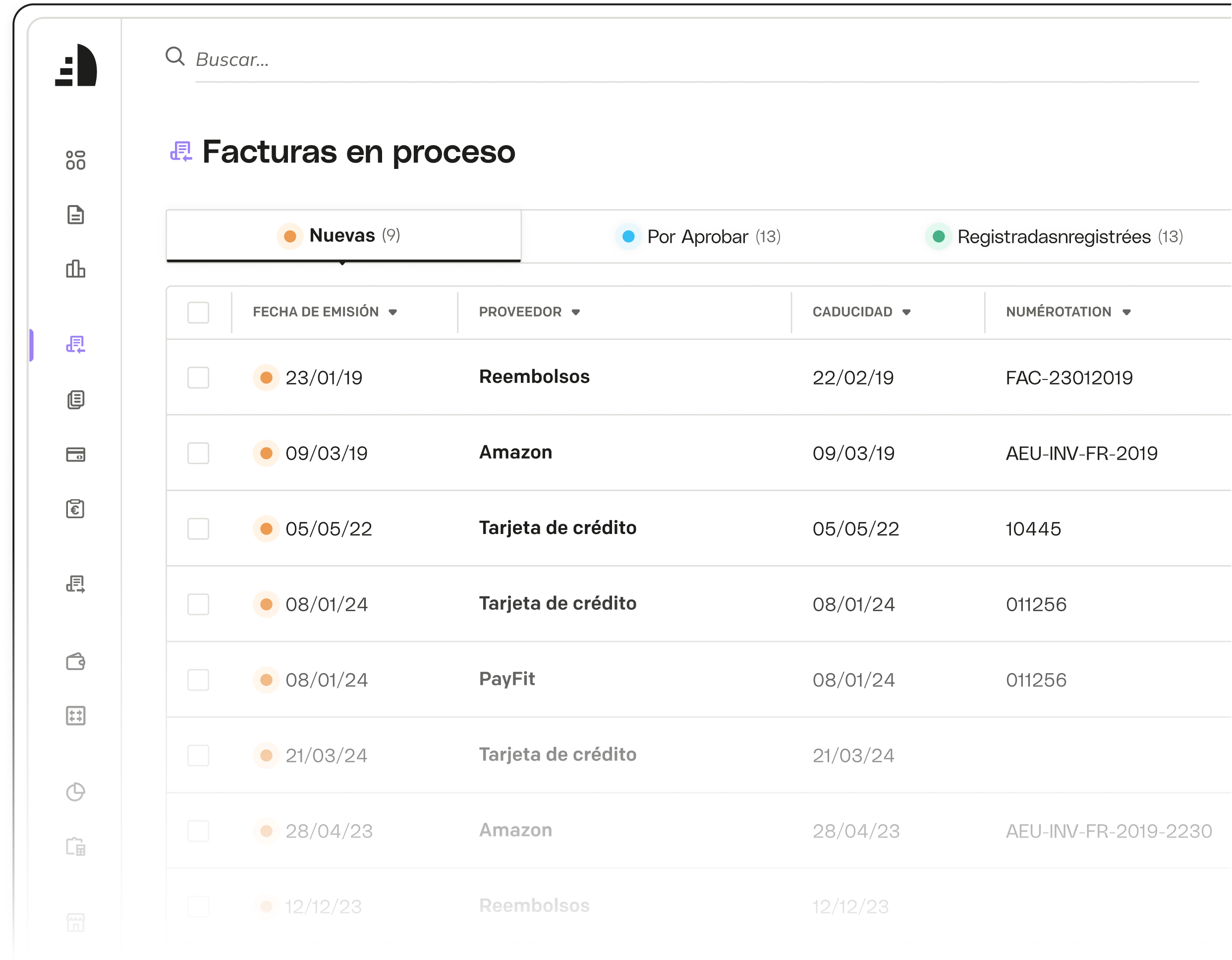Image resolution: width=1232 pixels, height=960 pixels.
Task: Open the Caducidad column dropdown arrow
Action: click(x=906, y=312)
